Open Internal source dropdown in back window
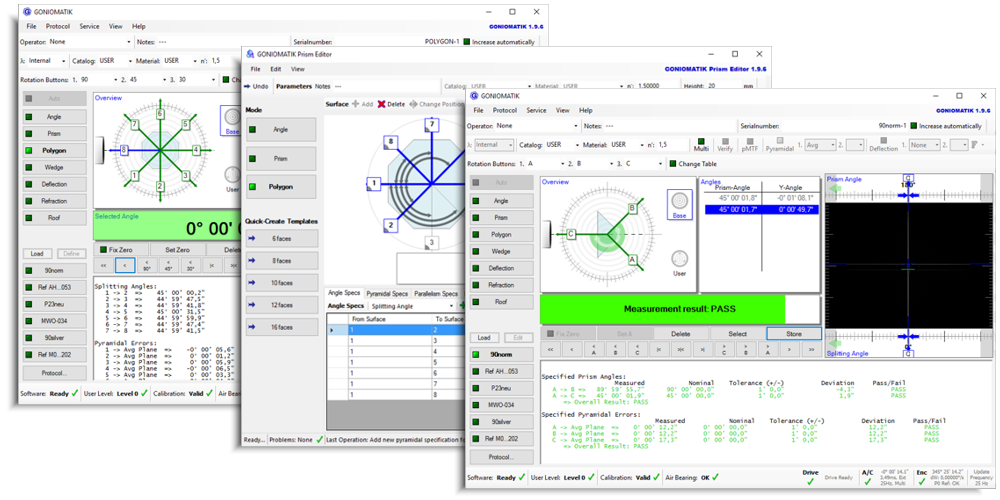1000x500 pixels. 47,61
